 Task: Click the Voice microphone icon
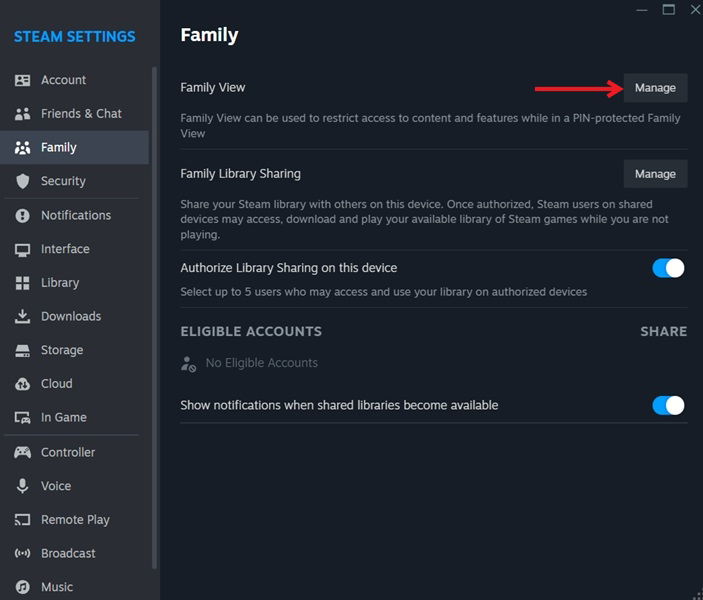tap(22, 486)
